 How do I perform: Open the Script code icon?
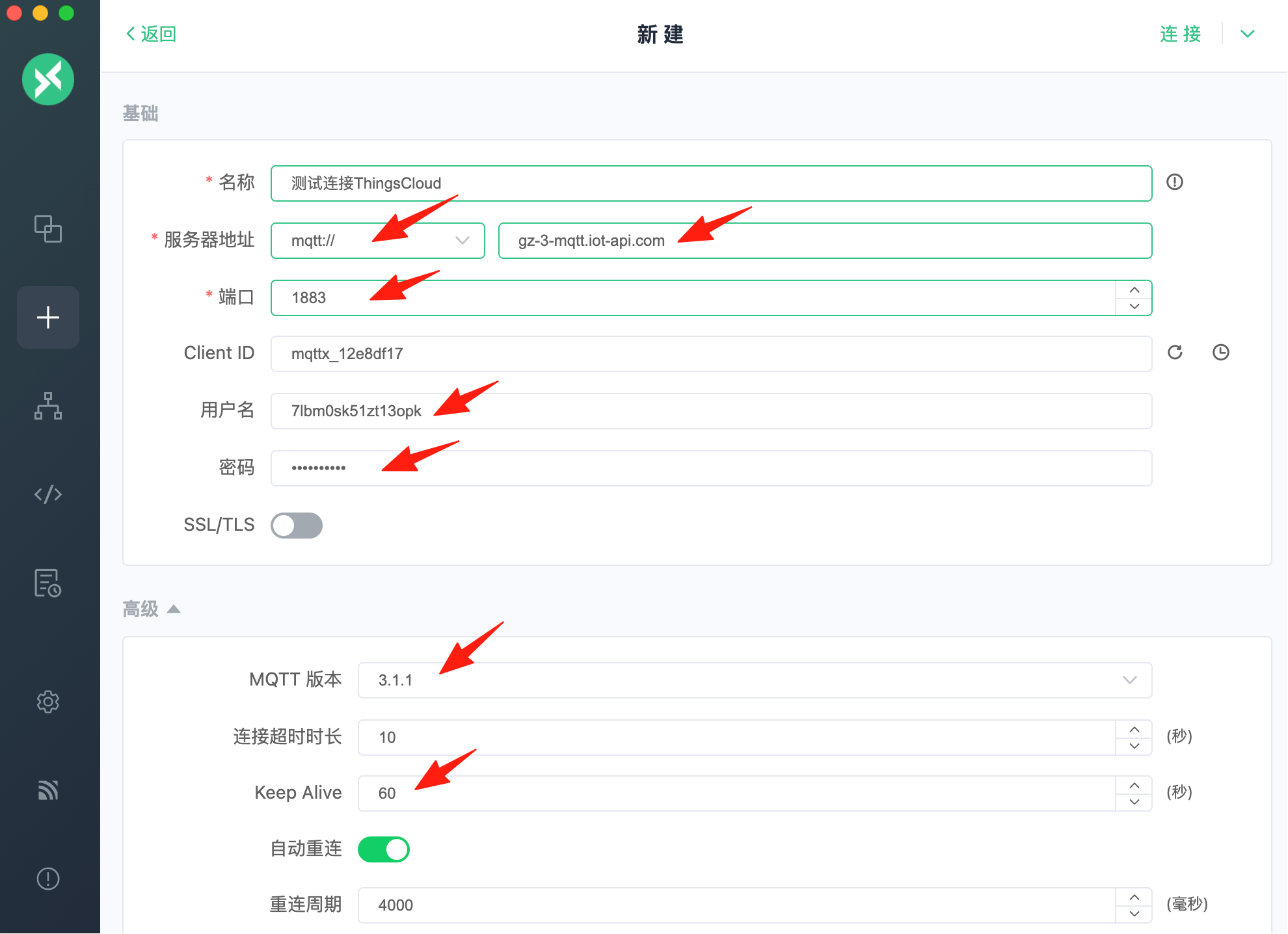tap(48, 494)
